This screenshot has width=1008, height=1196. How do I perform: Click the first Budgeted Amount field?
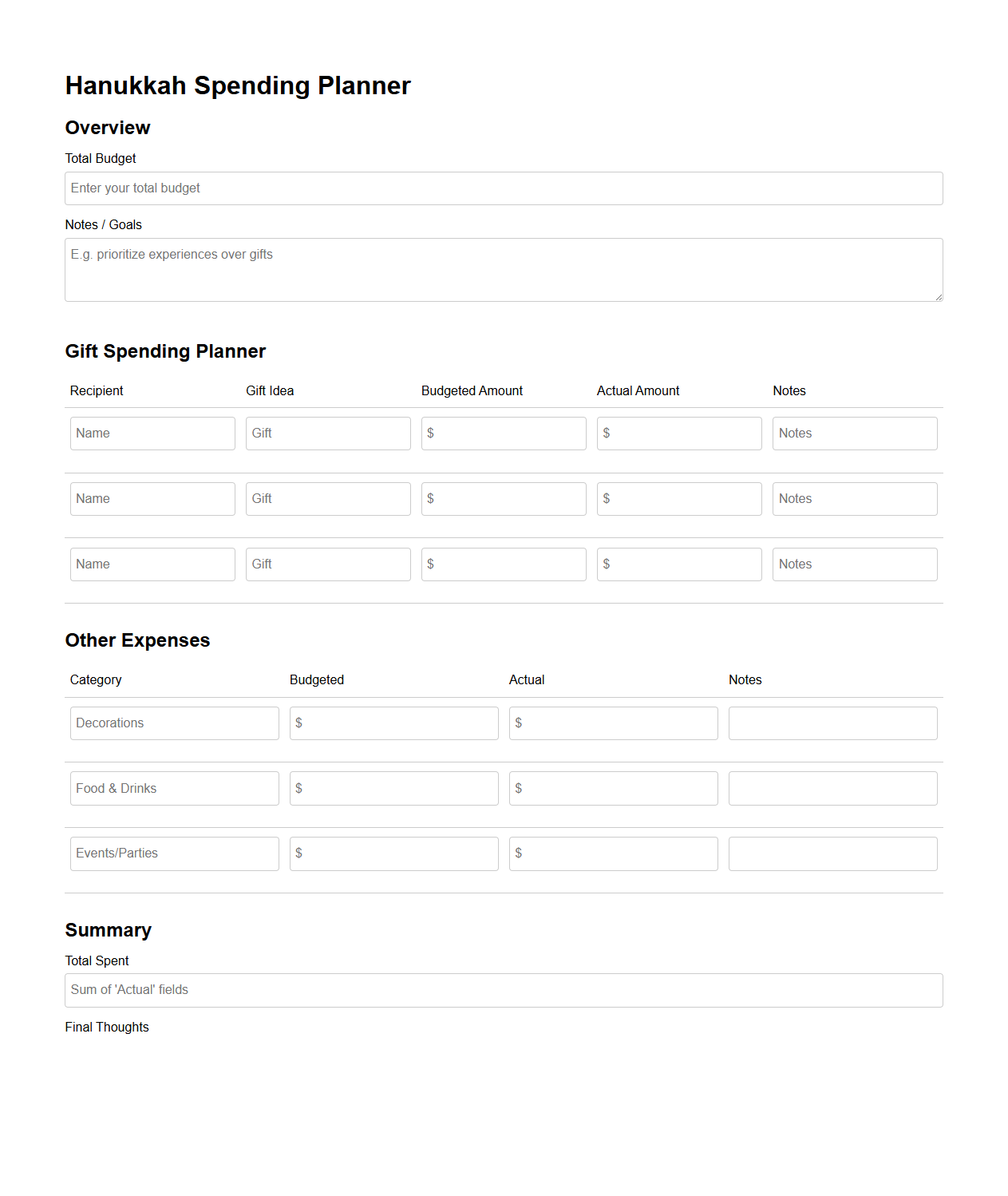tap(503, 433)
